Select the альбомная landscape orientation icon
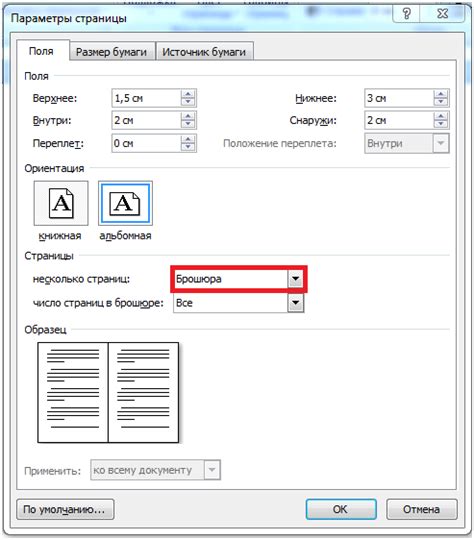Viewport: 474px width, 540px height. coord(125,203)
